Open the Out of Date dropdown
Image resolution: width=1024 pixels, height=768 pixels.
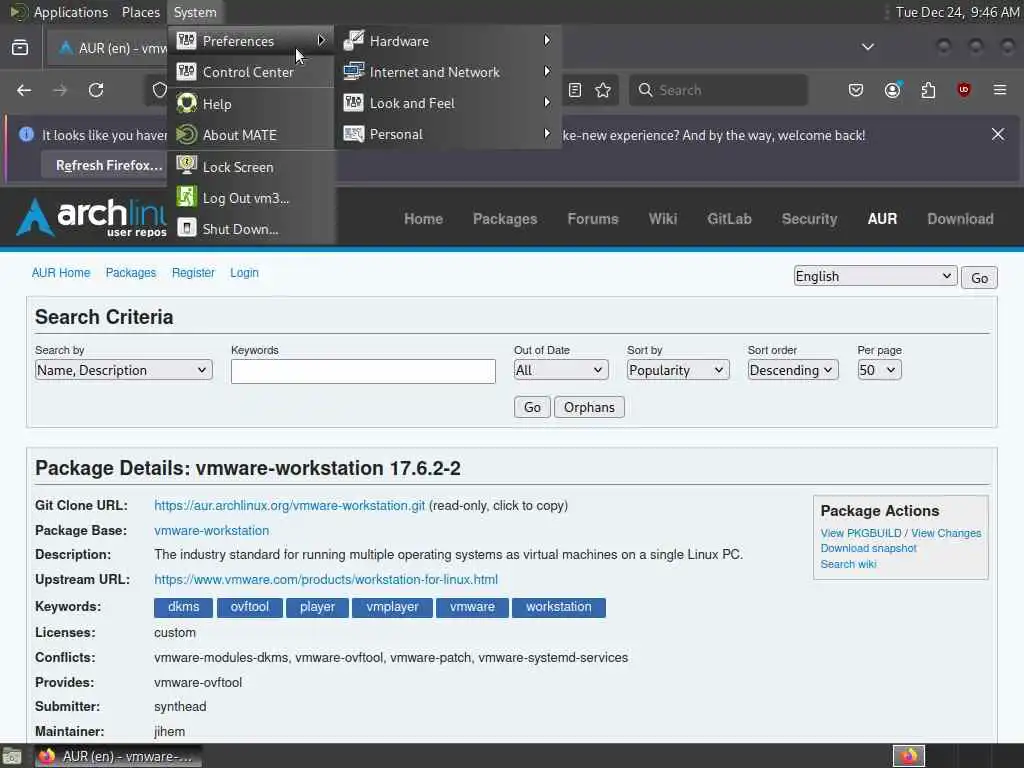[560, 370]
